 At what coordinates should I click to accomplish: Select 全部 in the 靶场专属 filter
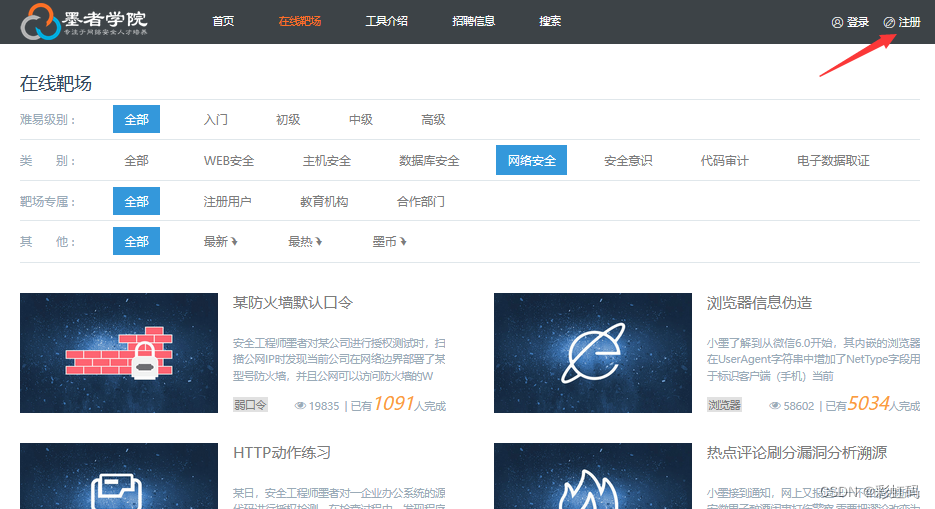pyautogui.click(x=137, y=201)
